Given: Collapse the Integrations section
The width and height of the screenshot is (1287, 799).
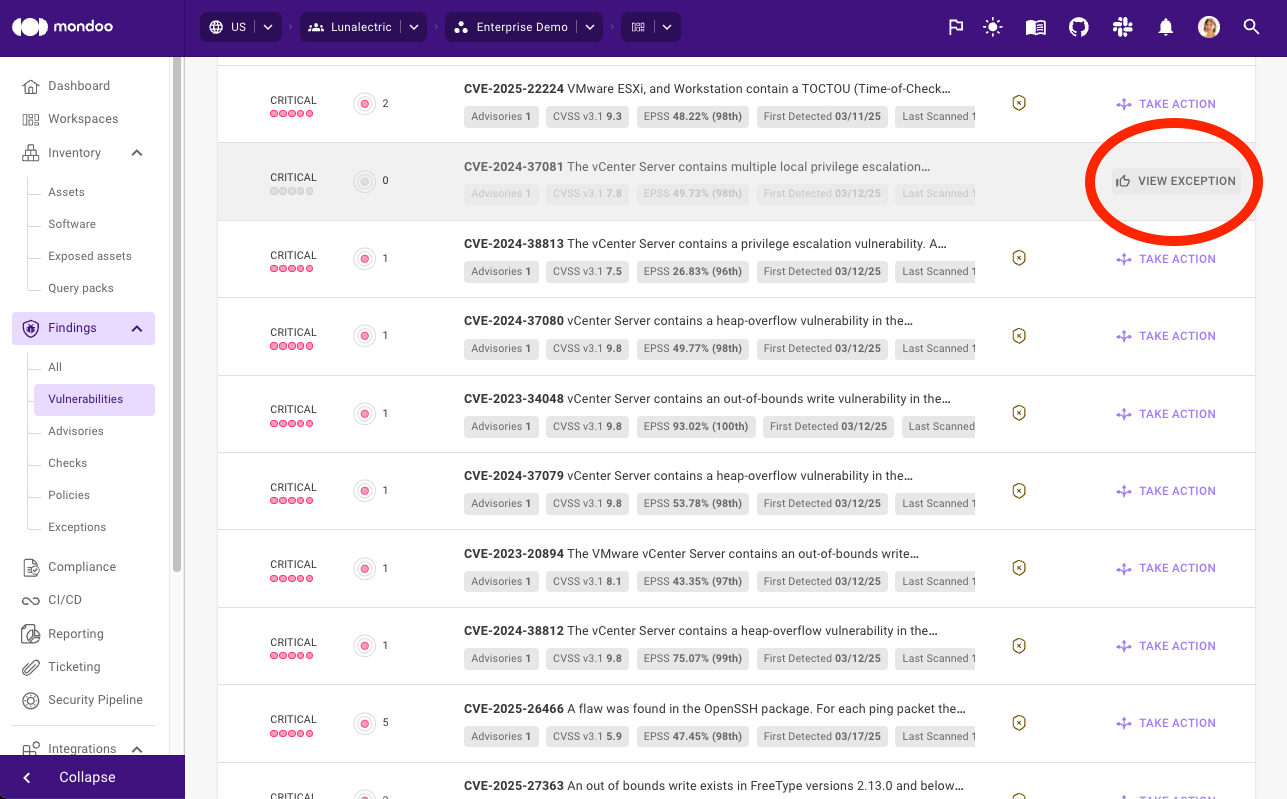Looking at the screenshot, I should [x=137, y=749].
